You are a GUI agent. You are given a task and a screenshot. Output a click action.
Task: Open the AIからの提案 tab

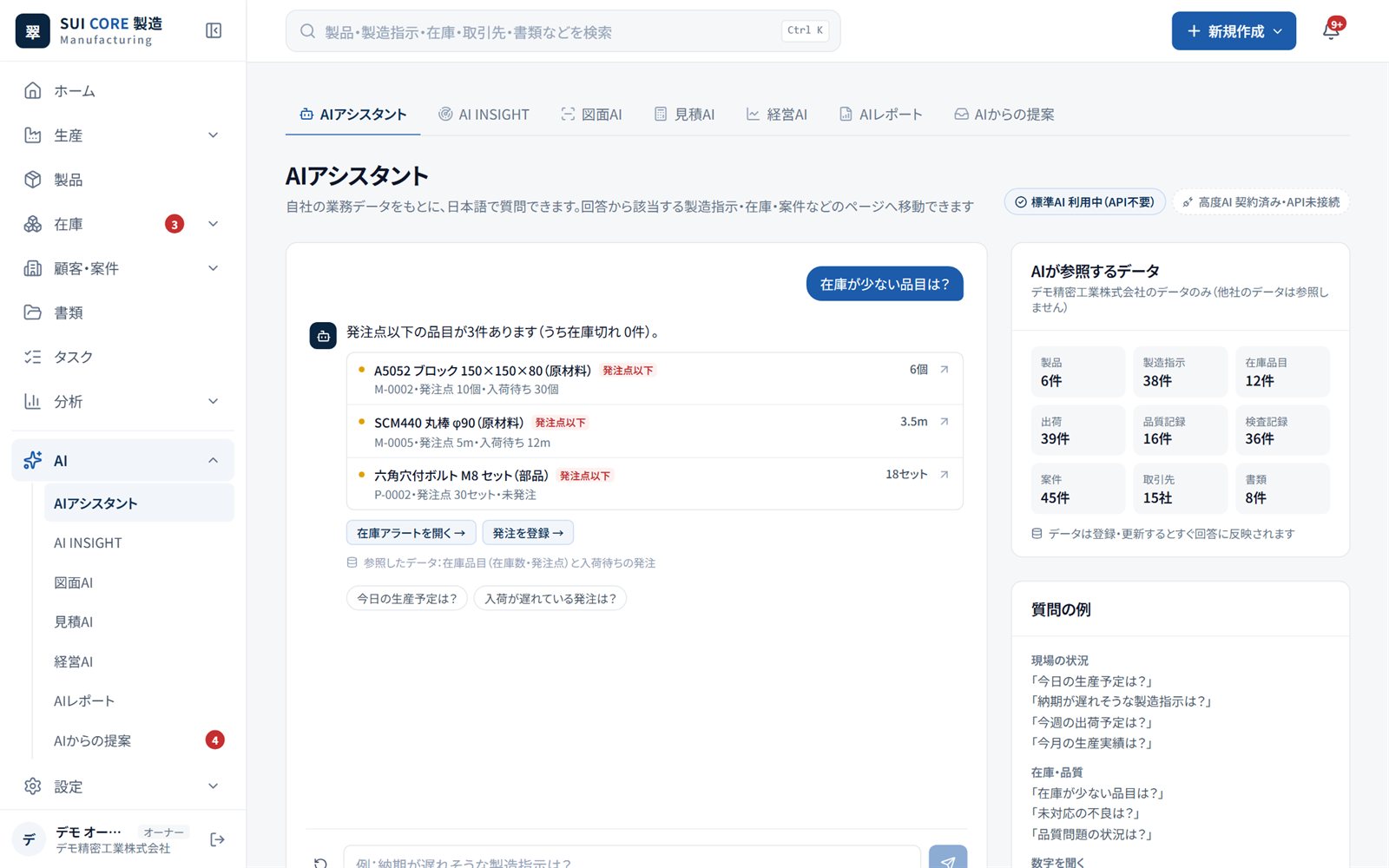click(1004, 115)
